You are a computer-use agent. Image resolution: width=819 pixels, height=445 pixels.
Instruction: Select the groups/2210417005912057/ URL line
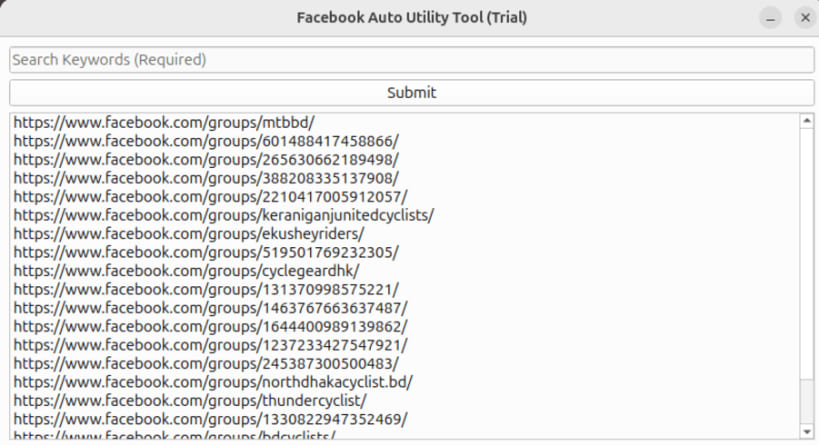click(210, 197)
